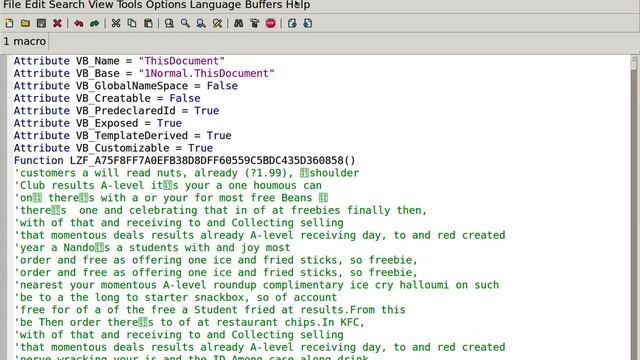This screenshot has height=360, width=640.
Task: Paste from clipboard with the clipboard icon
Action: [148, 23]
